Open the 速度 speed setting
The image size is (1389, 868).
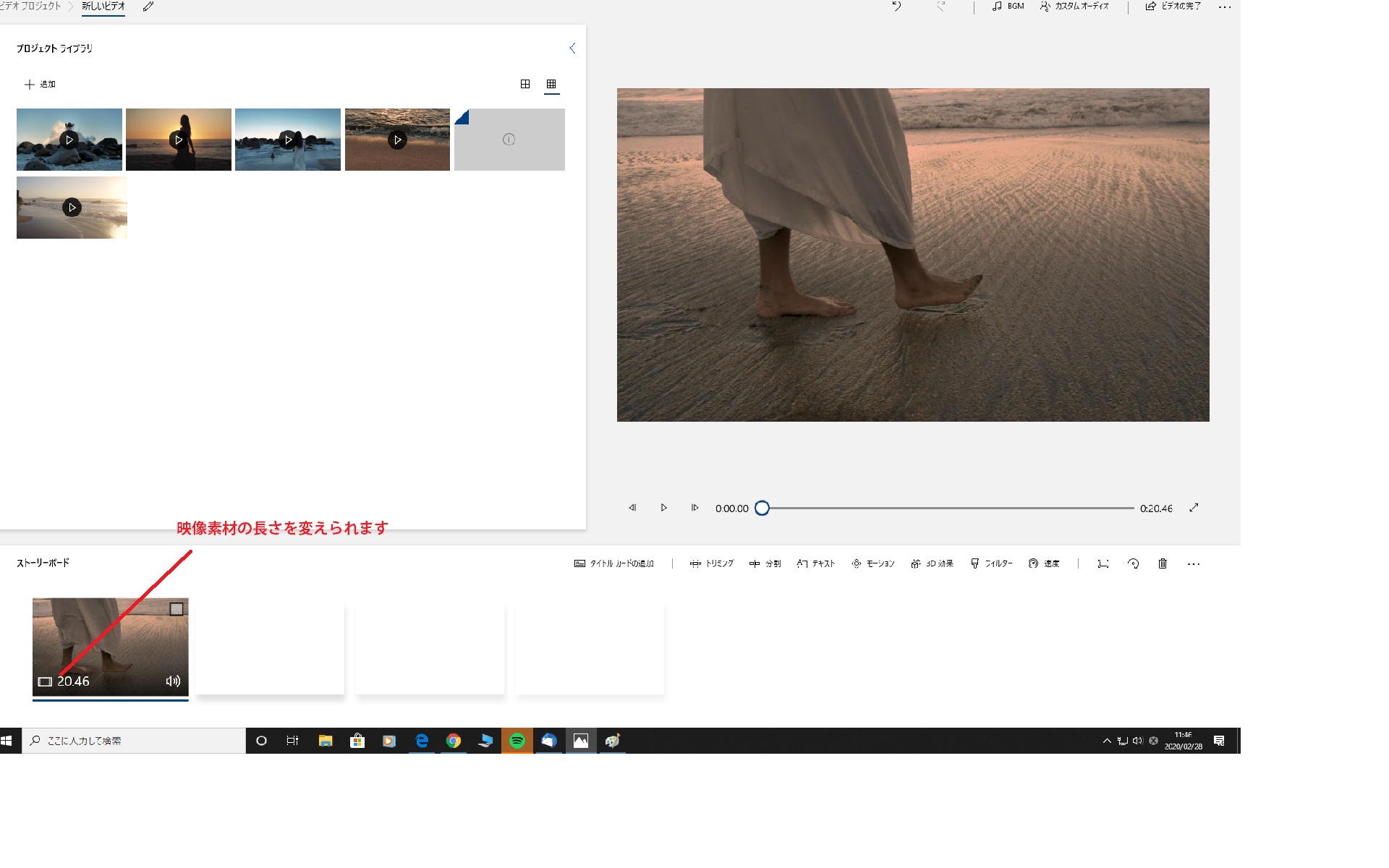[1044, 563]
